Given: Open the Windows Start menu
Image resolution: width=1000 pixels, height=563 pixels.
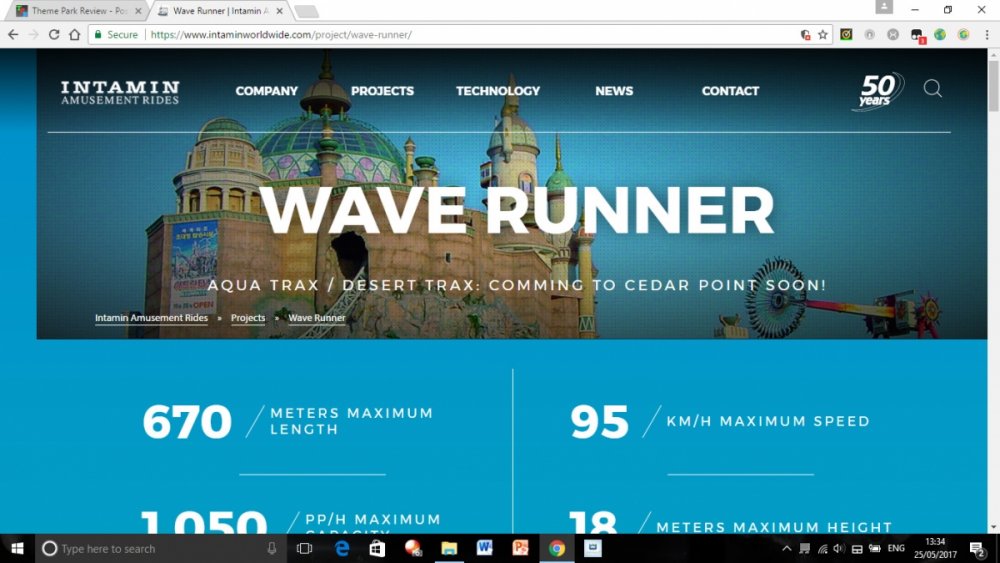Looking at the screenshot, I should coord(17,548).
